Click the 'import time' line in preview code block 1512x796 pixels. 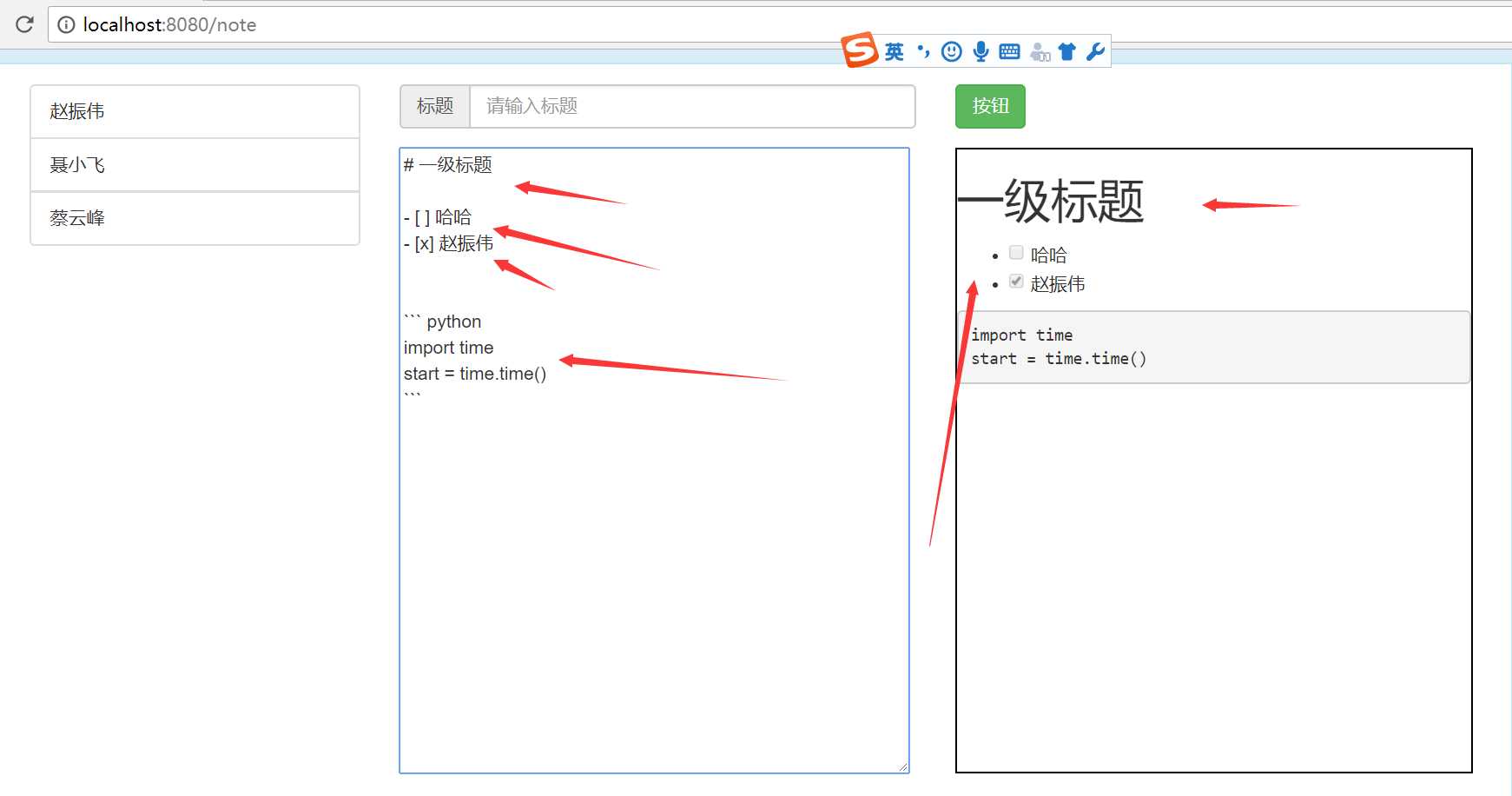coord(1022,335)
